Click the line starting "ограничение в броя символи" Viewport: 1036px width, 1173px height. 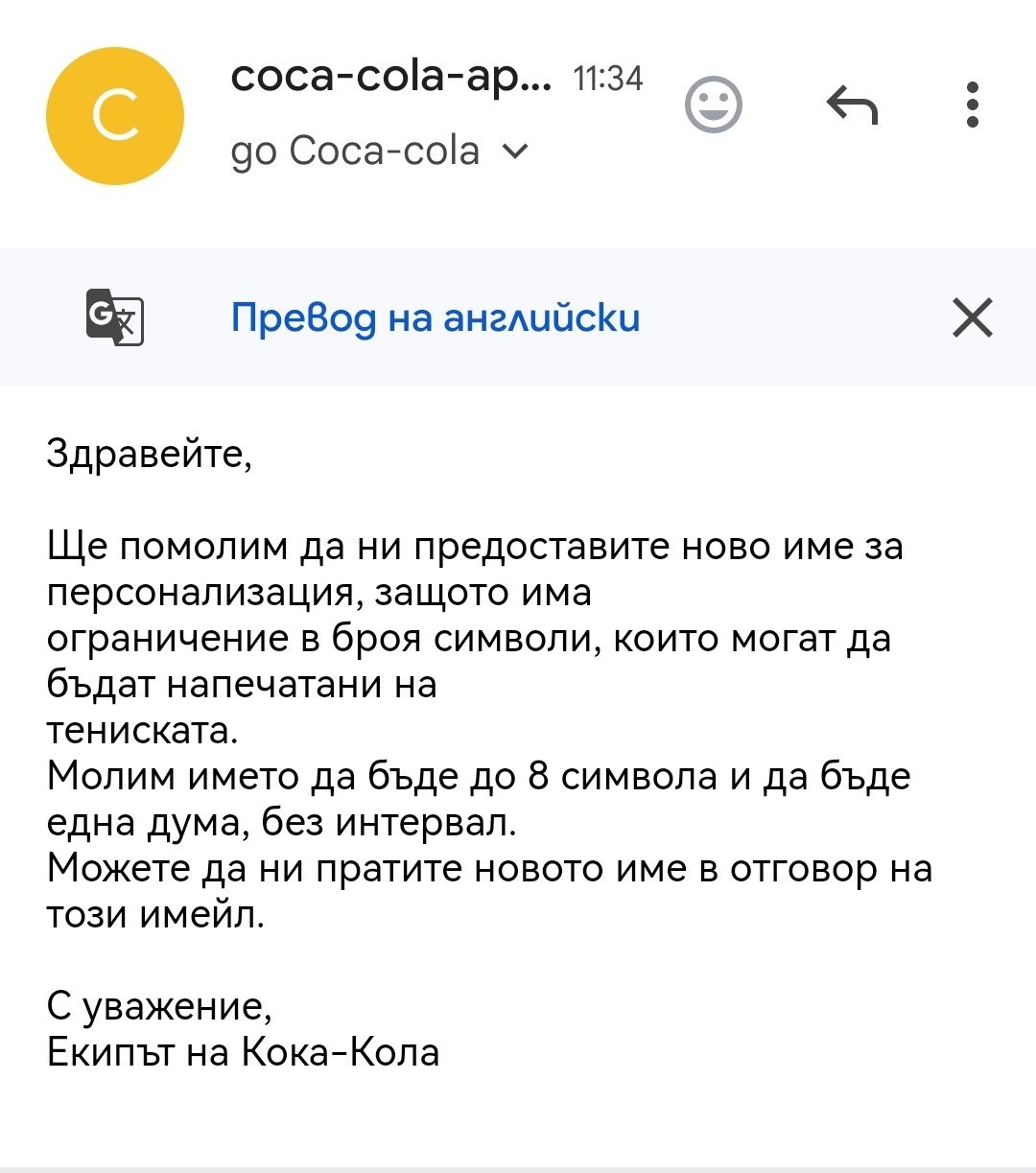click(469, 639)
